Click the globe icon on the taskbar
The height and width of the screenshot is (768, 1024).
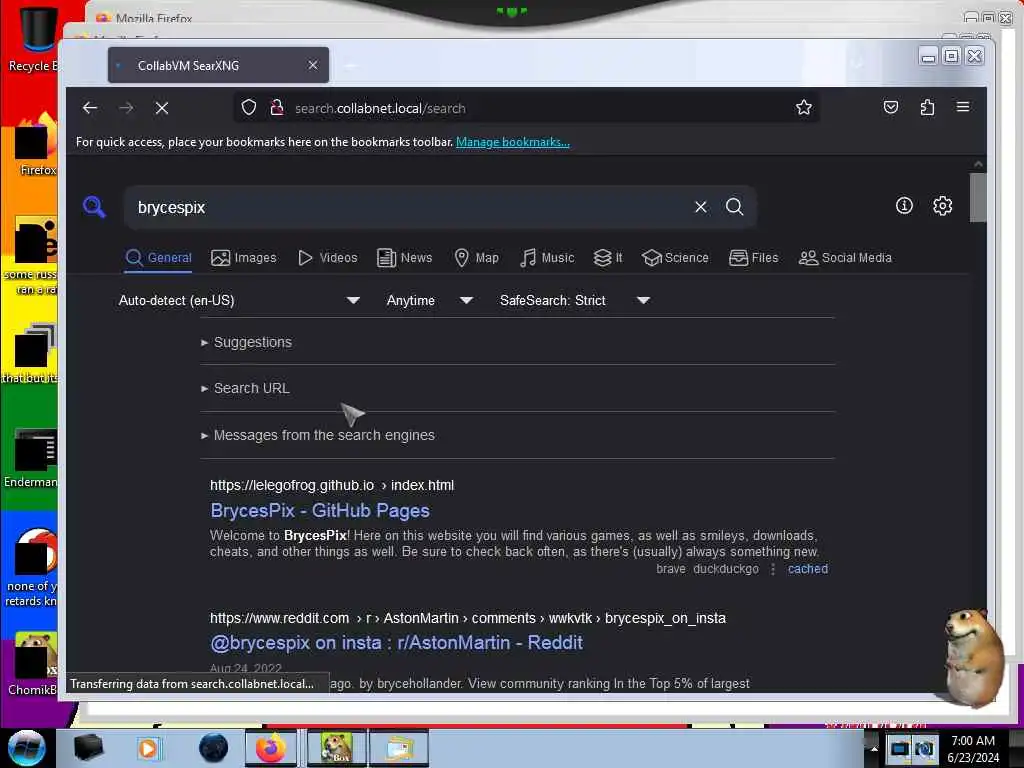pos(213,748)
